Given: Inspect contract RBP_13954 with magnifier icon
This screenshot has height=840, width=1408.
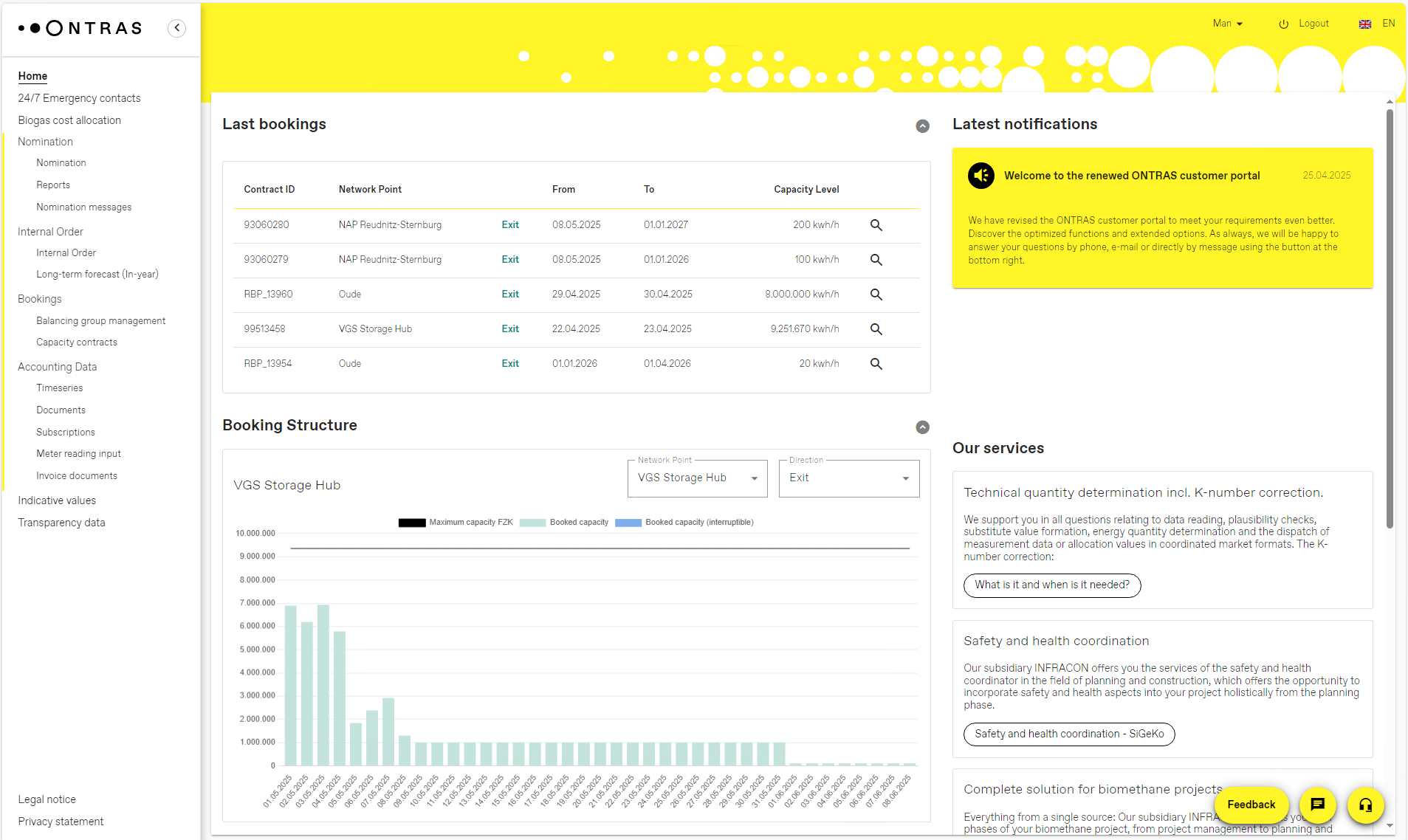Looking at the screenshot, I should tap(876, 364).
